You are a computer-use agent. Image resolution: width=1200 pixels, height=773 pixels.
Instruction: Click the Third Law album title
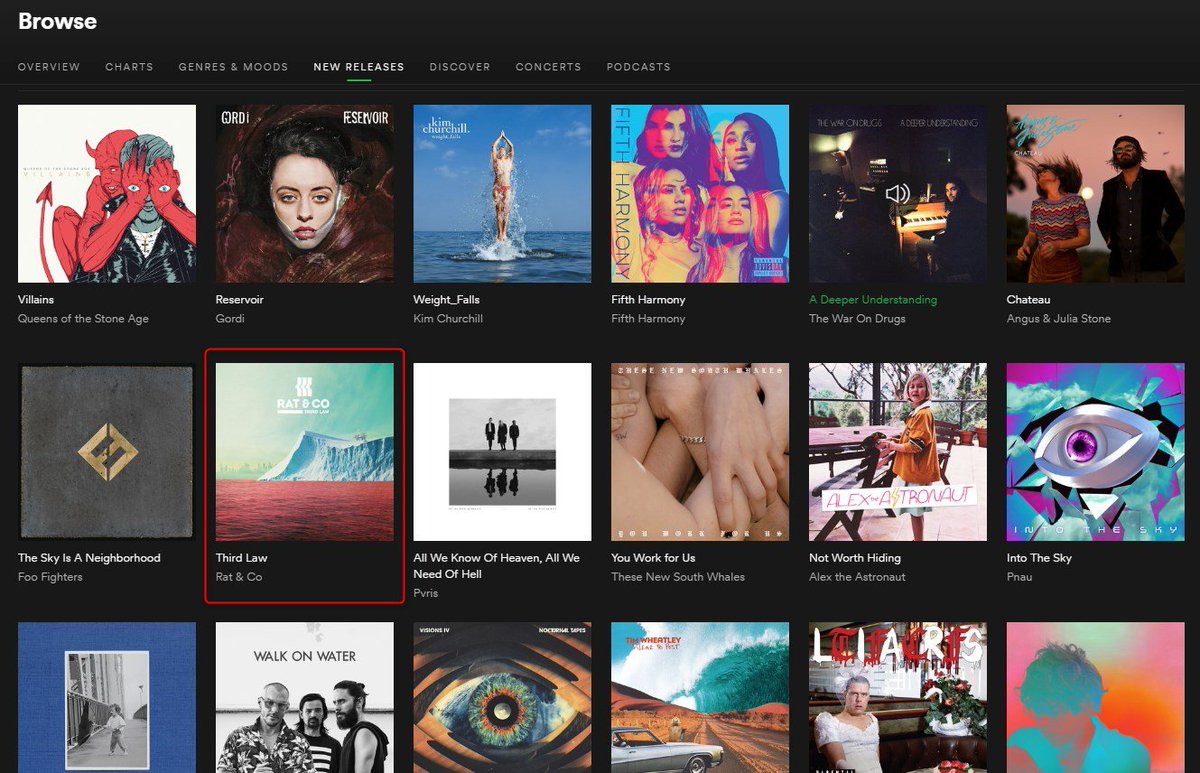click(x=242, y=558)
